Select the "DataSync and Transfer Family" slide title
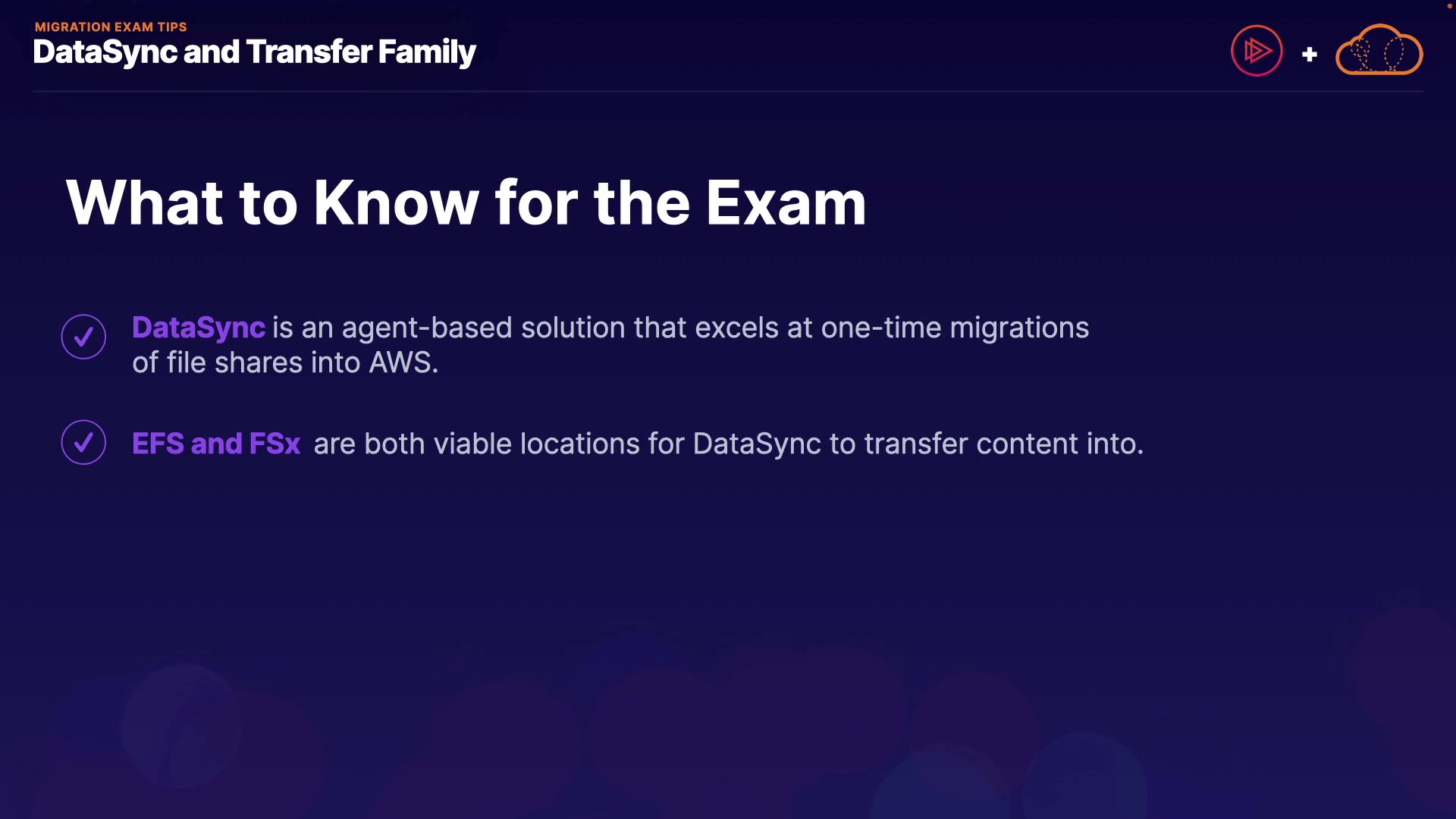The image size is (1456, 819). tap(254, 52)
